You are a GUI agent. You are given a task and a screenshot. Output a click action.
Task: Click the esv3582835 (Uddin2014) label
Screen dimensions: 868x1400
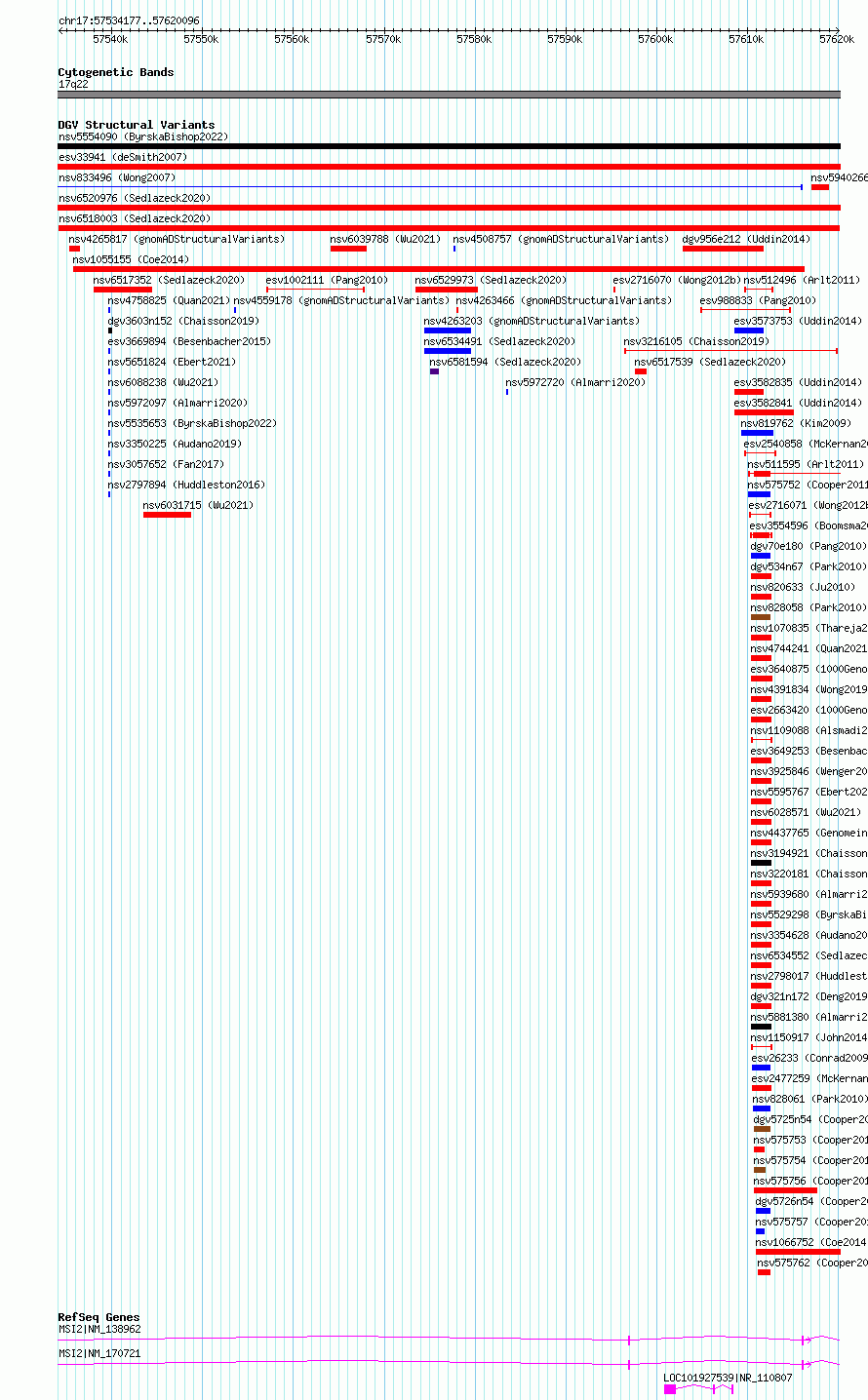(799, 382)
